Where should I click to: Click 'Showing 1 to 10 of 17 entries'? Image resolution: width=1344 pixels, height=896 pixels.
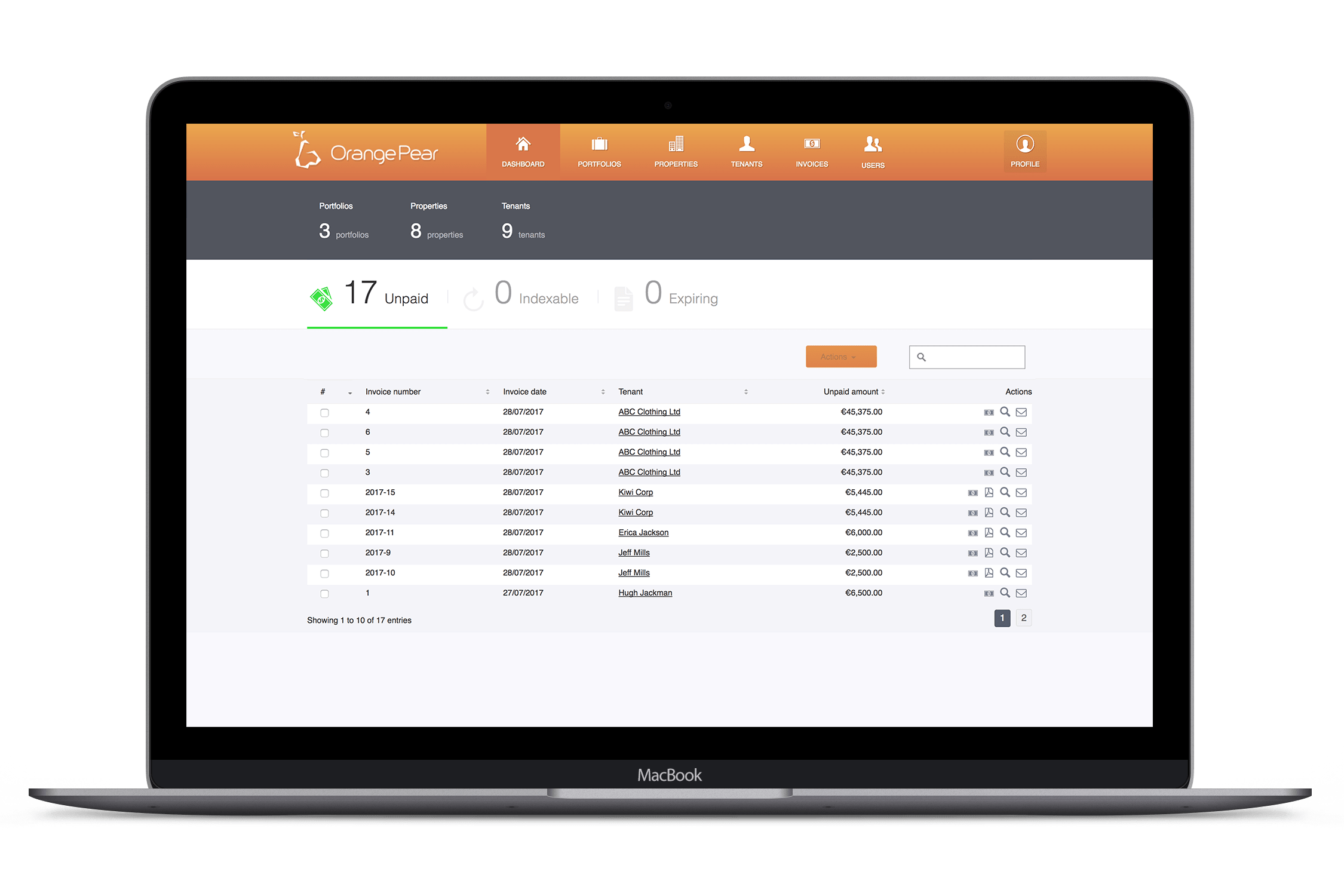point(359,621)
